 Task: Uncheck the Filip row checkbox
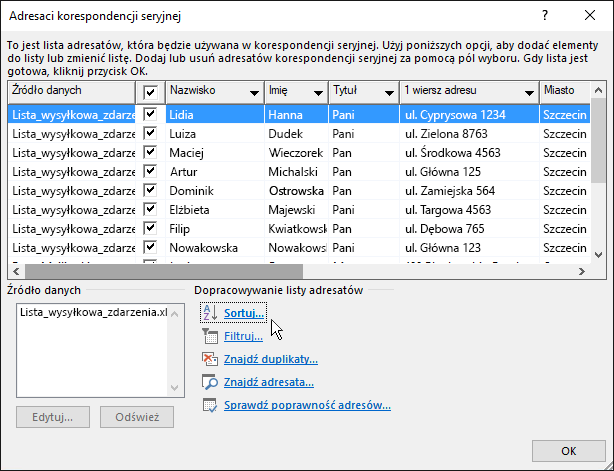coord(150,228)
